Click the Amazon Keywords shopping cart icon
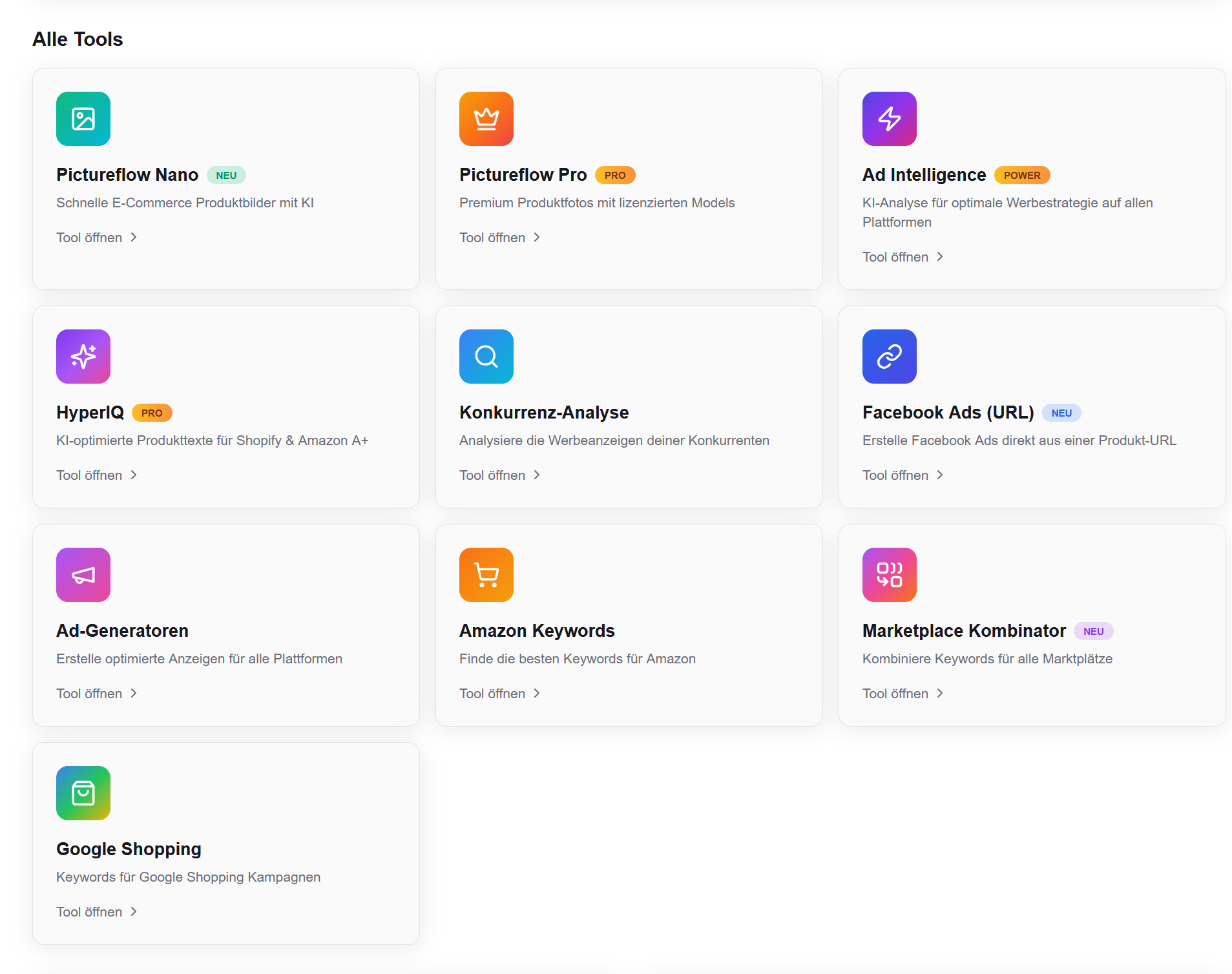 (x=486, y=575)
